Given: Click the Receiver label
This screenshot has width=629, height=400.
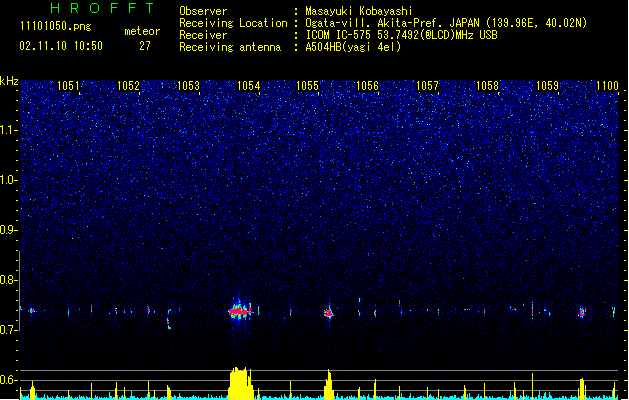Looking at the screenshot, I should (x=203, y=35).
